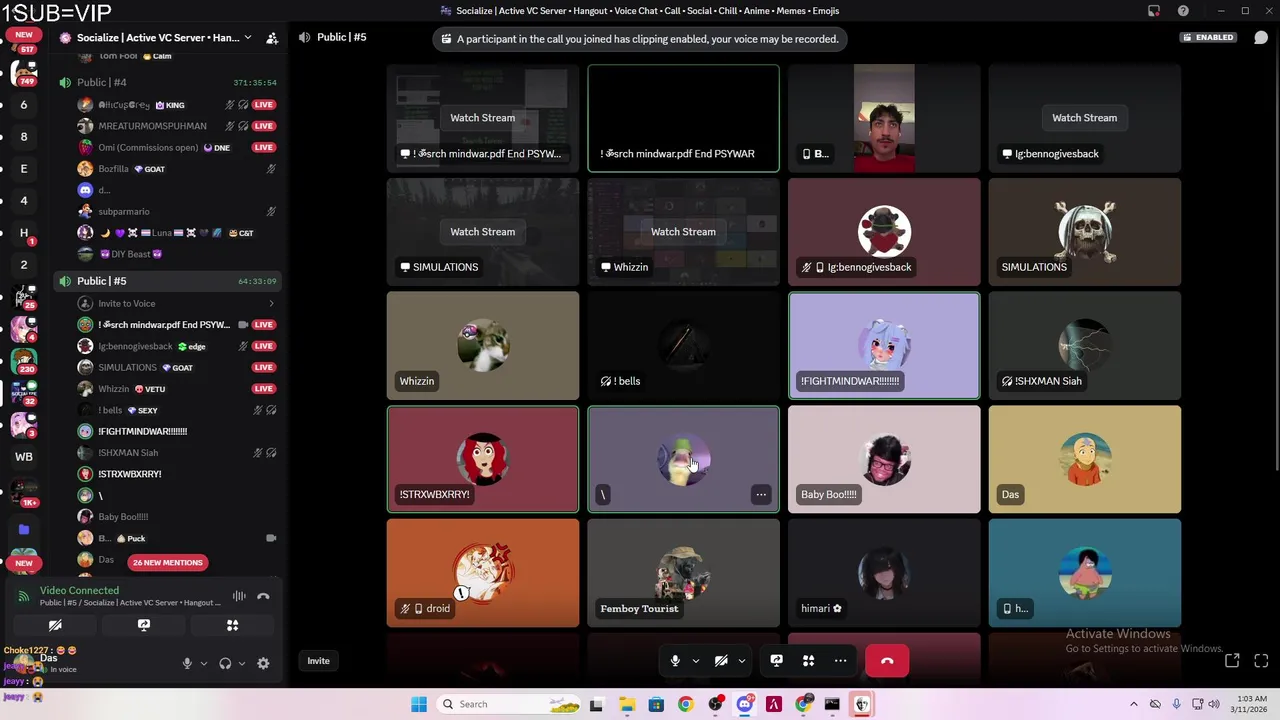Click the clipping ENABLED badge

[x=1207, y=38]
